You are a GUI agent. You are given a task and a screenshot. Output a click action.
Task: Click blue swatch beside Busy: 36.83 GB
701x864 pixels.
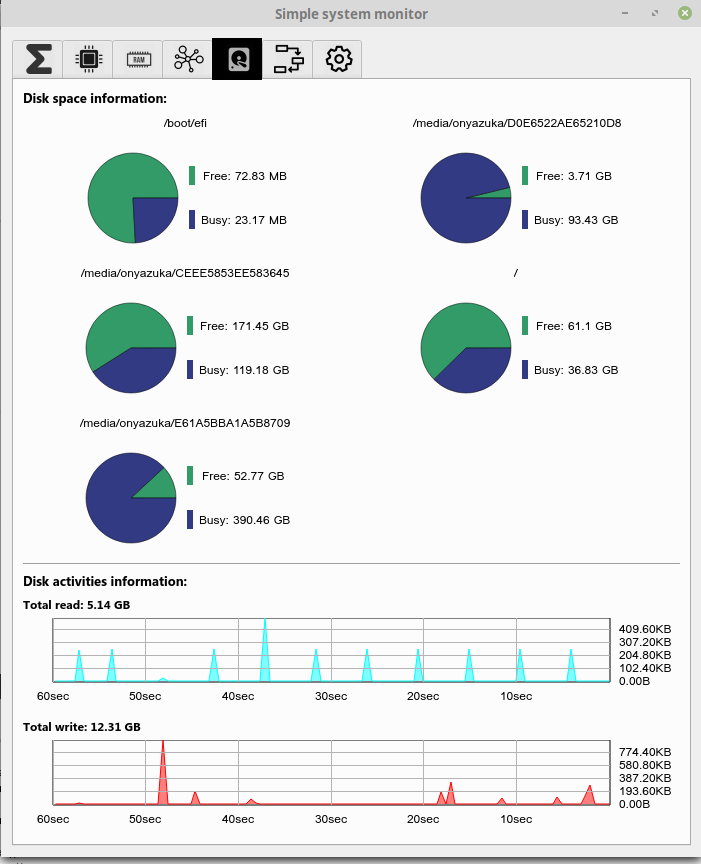(525, 369)
